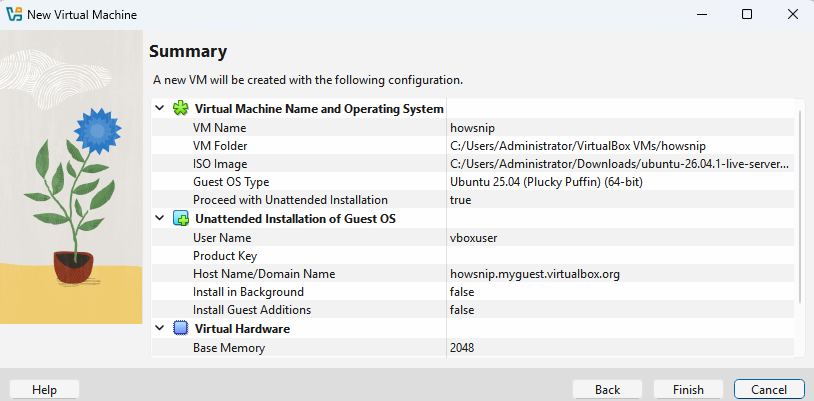Image resolution: width=814 pixels, height=401 pixels.
Task: Select Proceed with Unattended Installation row label
Action: [290, 200]
